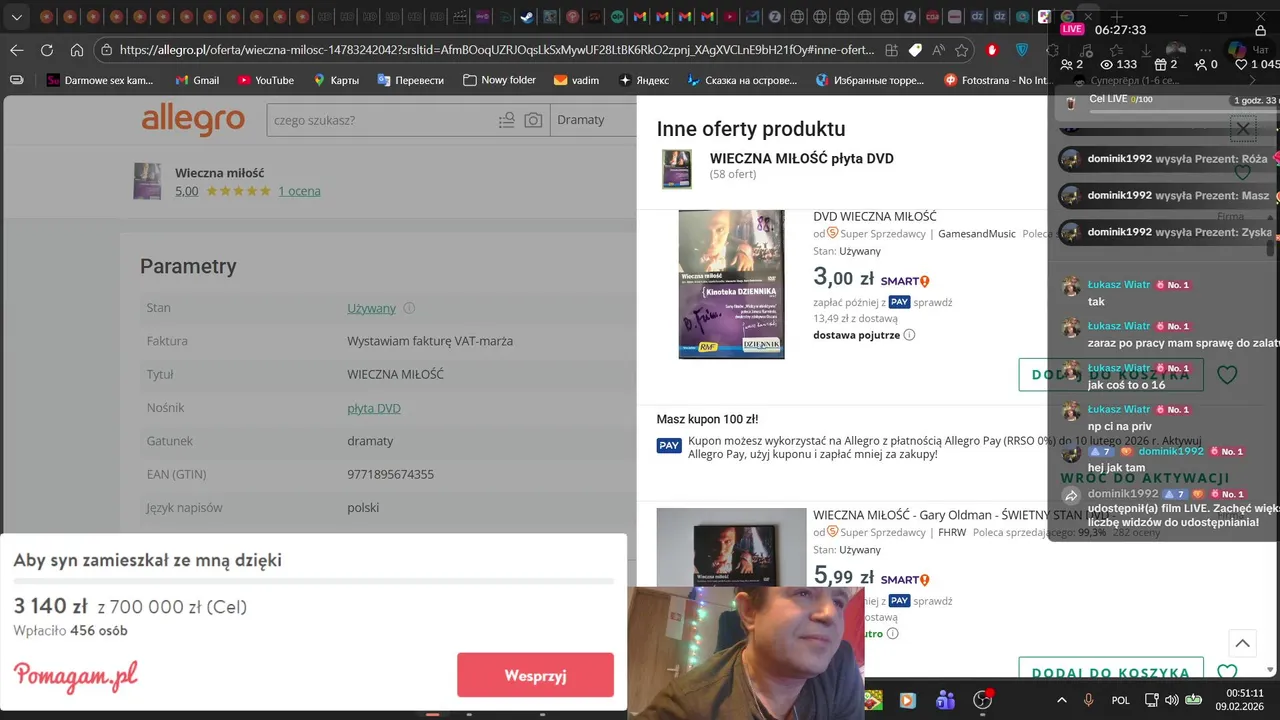Open the purple DVD cover thumbnail of first offer

click(x=731, y=284)
